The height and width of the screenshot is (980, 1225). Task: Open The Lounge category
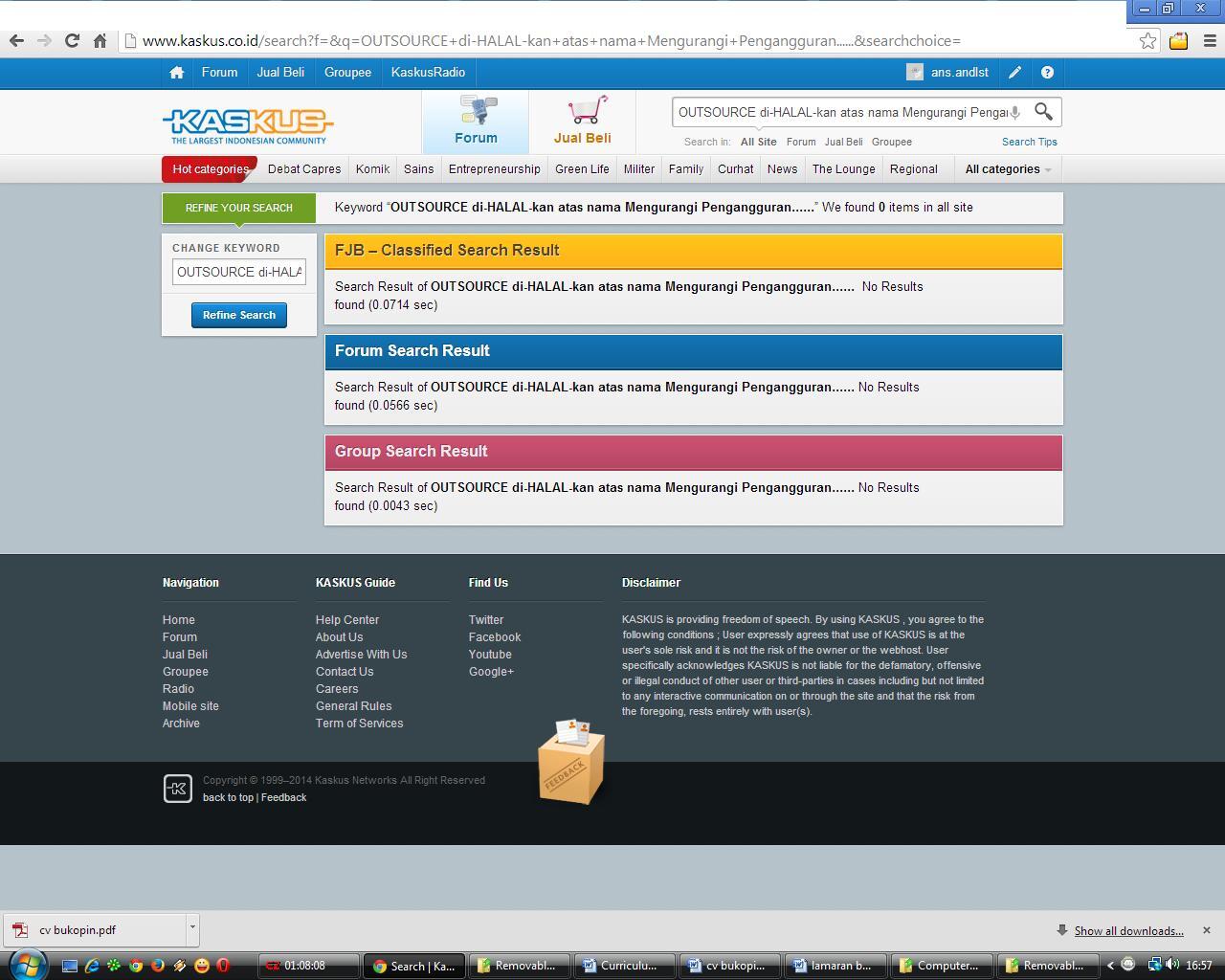[844, 169]
